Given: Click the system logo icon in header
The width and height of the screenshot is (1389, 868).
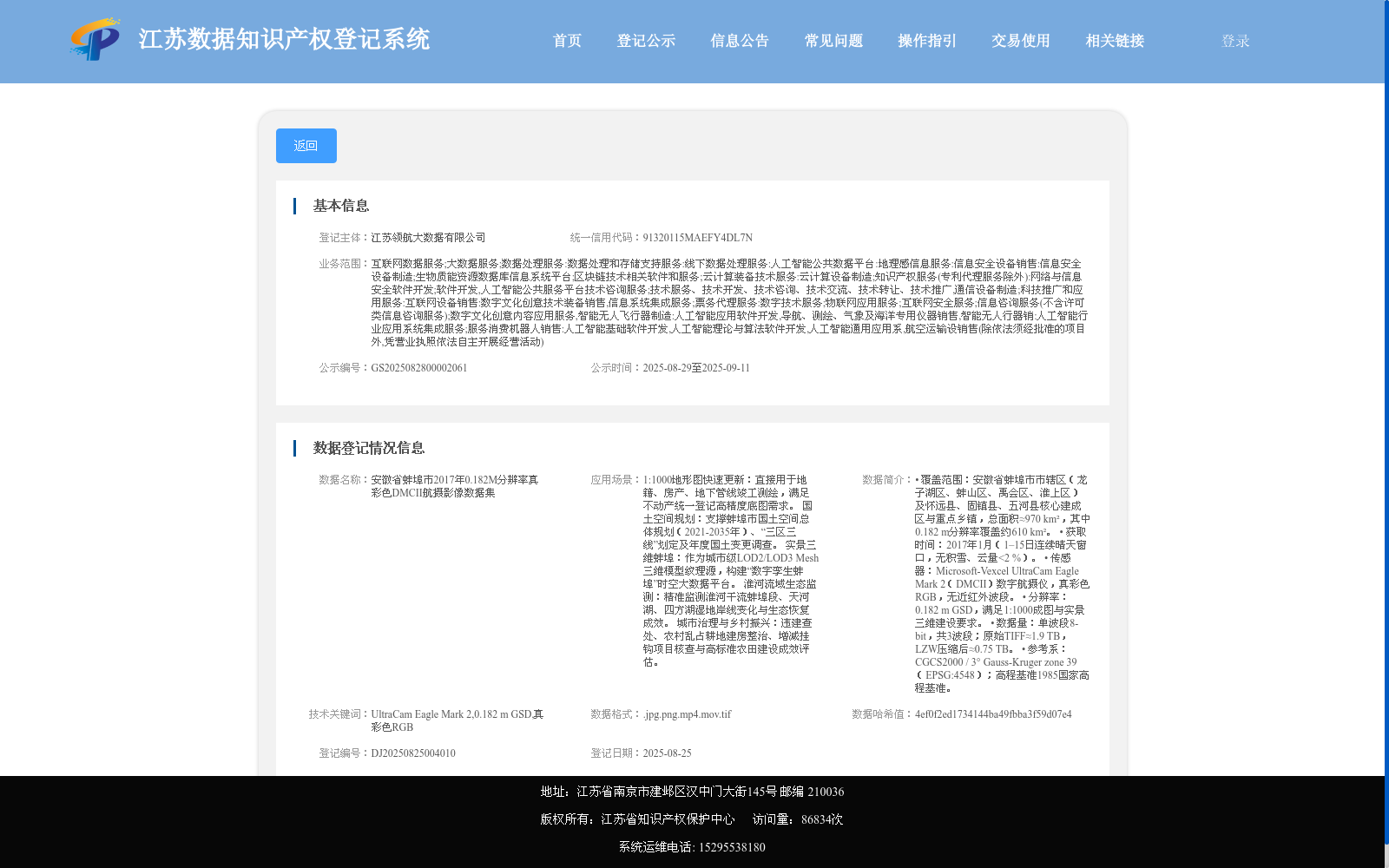Looking at the screenshot, I should point(95,40).
